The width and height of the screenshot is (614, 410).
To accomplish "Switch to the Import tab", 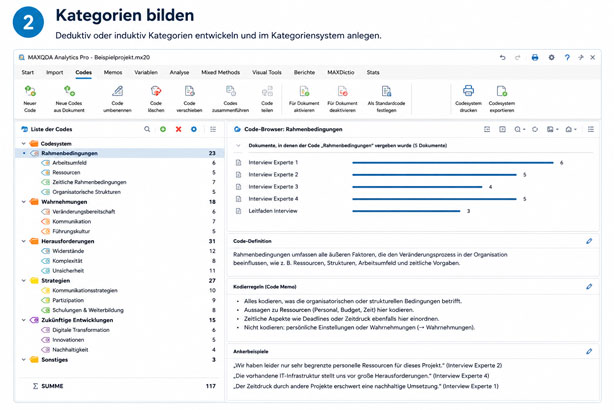I will click(x=54, y=72).
